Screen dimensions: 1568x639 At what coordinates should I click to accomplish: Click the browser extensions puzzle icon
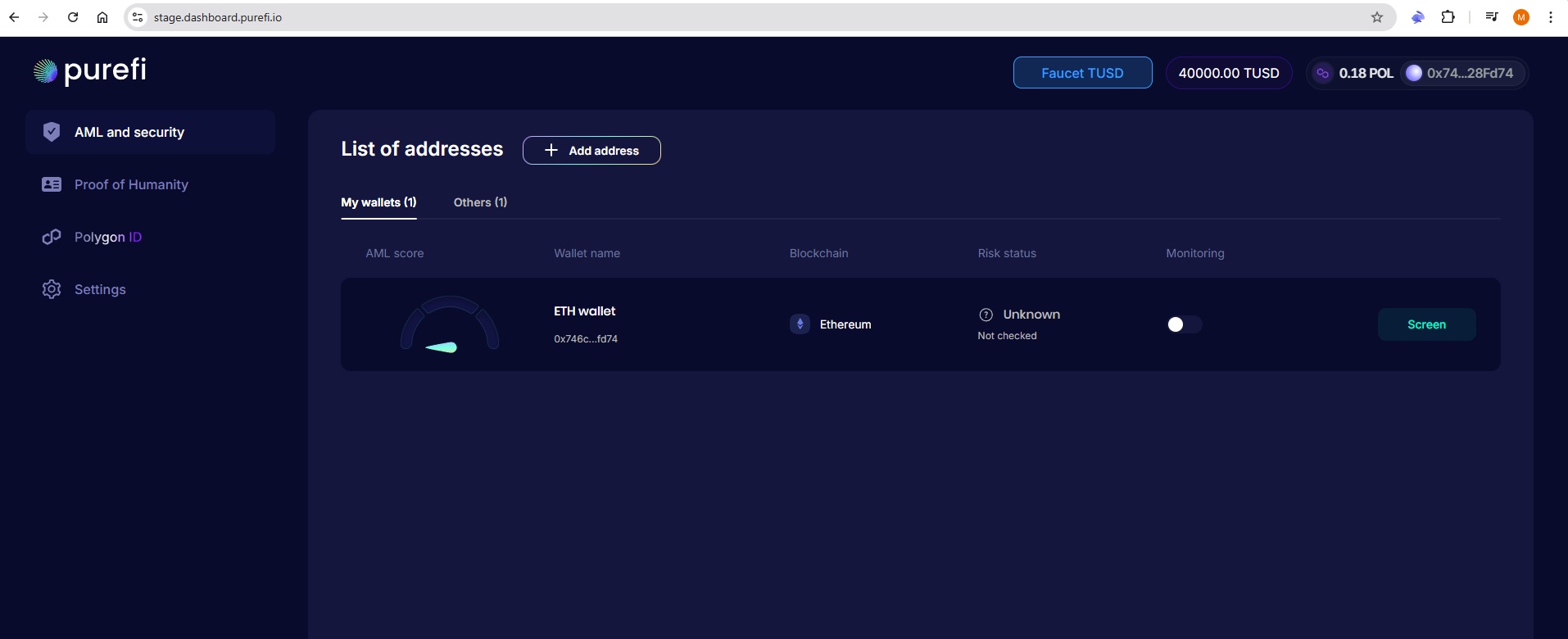1448,17
